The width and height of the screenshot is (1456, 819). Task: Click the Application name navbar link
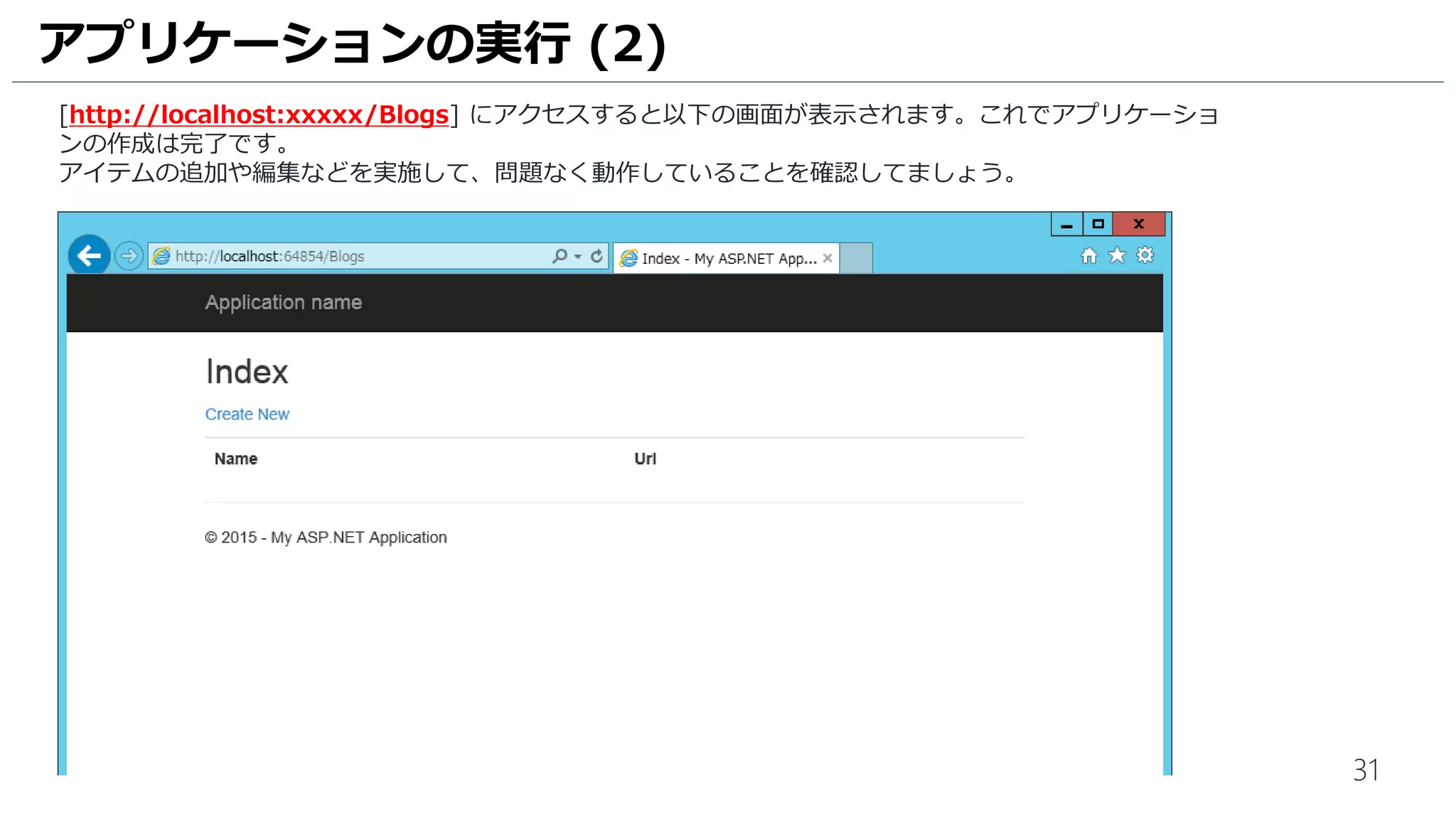coord(284,303)
